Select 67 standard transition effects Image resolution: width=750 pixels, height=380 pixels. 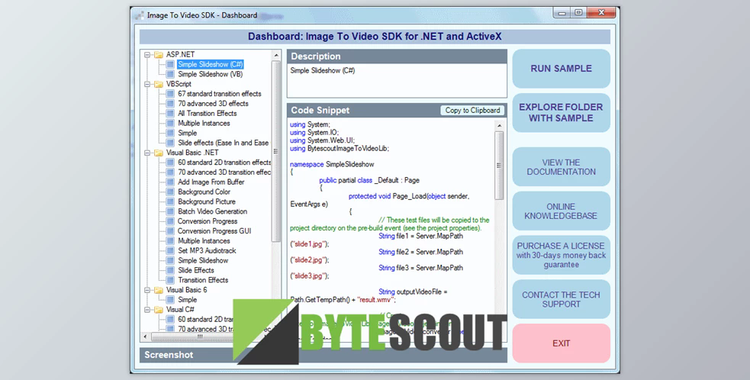(220, 94)
